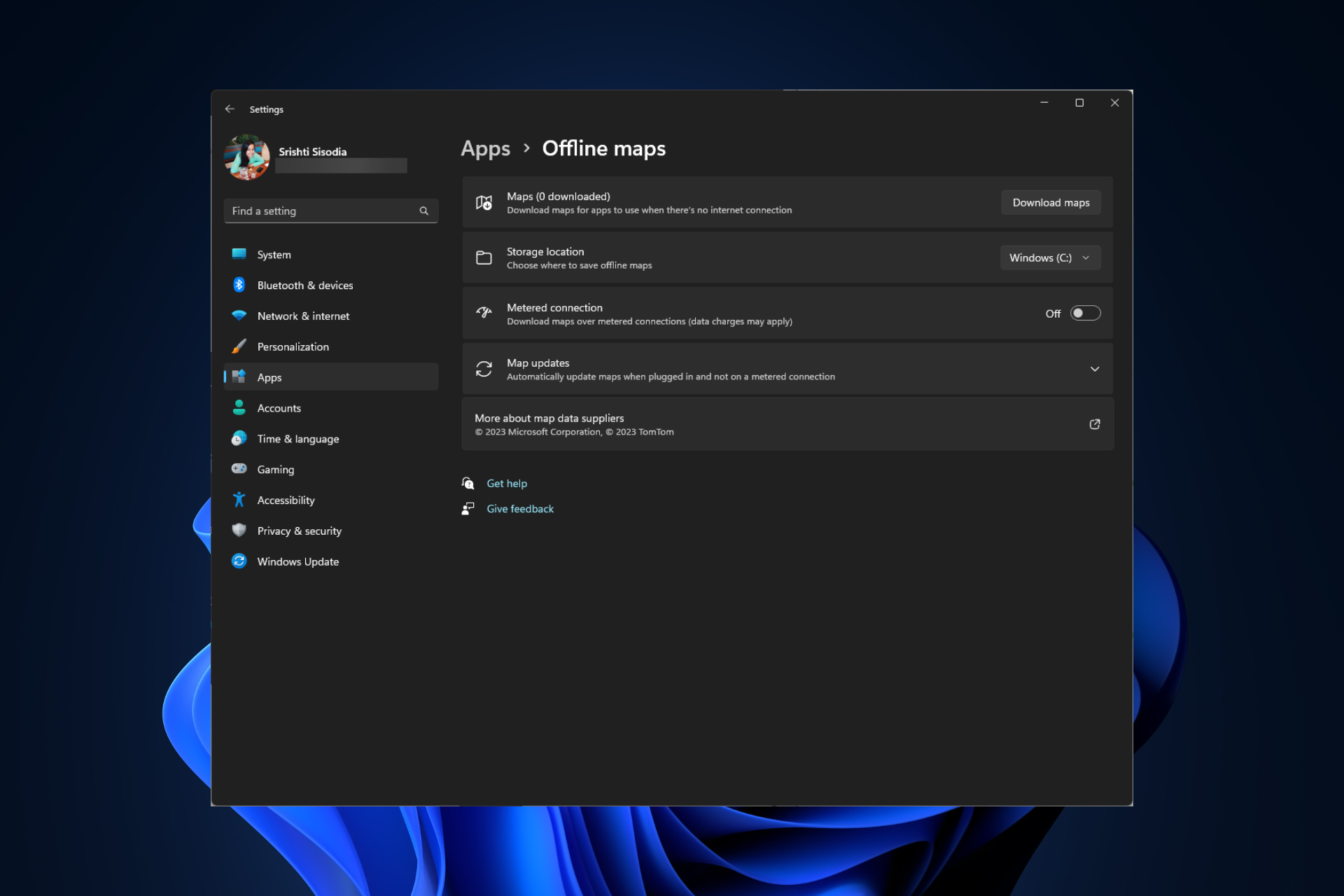Image resolution: width=1344 pixels, height=896 pixels.
Task: Click the Privacy & security shield icon
Action: coord(239,530)
